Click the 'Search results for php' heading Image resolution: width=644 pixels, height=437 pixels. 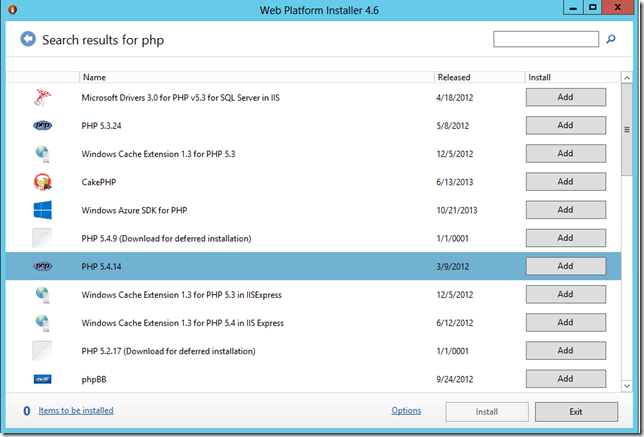point(103,40)
